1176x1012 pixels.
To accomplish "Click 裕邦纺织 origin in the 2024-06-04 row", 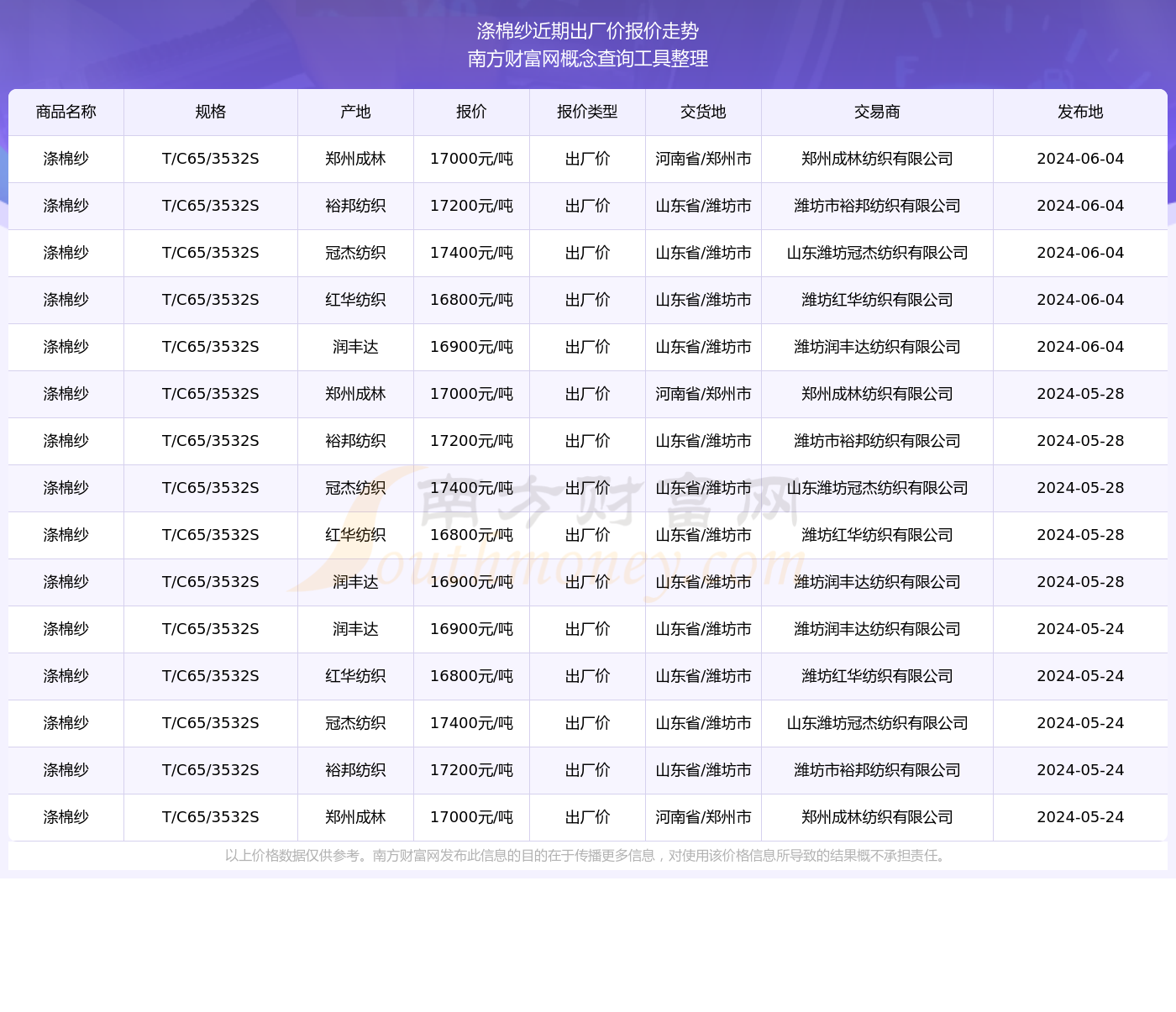I will pyautogui.click(x=355, y=206).
